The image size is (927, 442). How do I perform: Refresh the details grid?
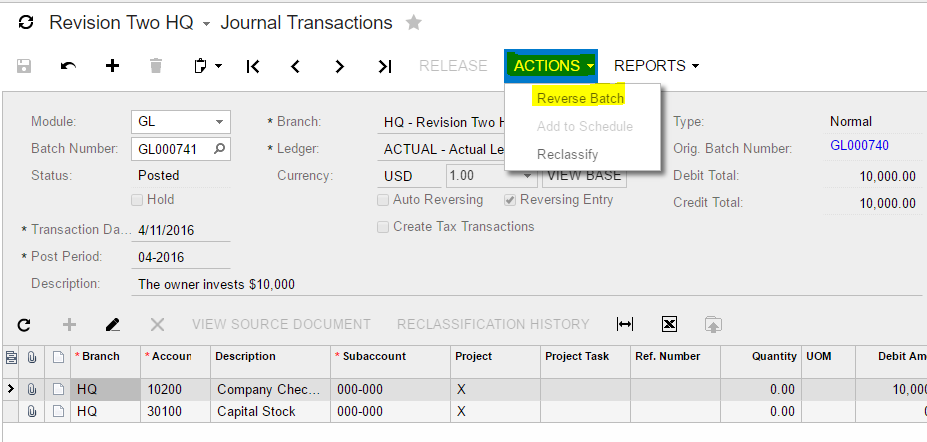24,324
